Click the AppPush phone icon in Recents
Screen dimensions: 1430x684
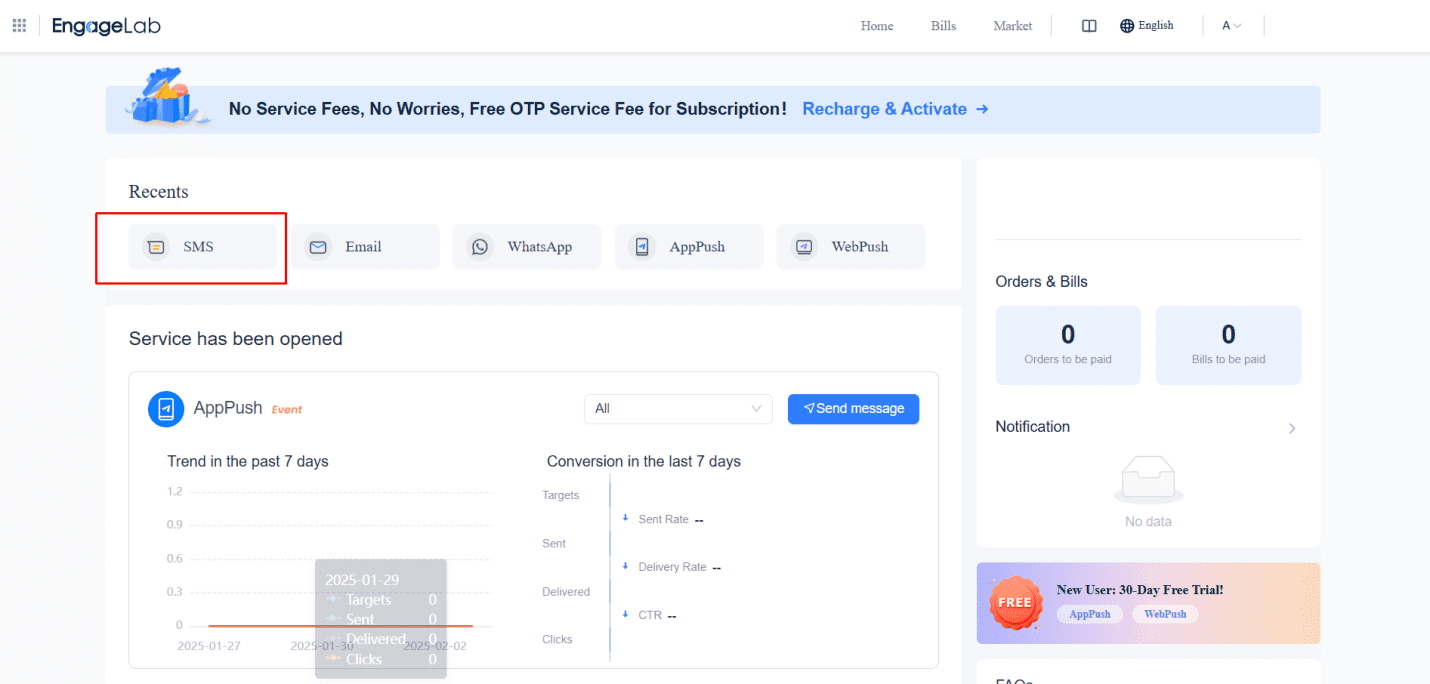642,247
